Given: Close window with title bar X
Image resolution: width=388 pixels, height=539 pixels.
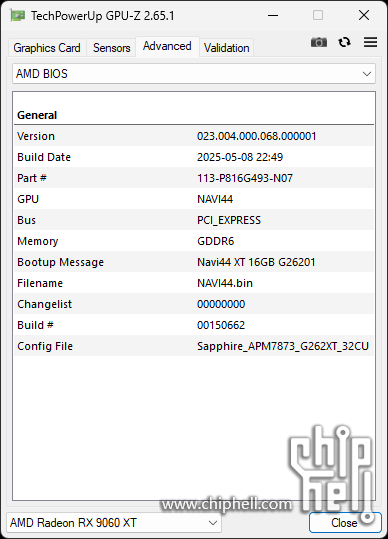Looking at the screenshot, I should tap(364, 15).
